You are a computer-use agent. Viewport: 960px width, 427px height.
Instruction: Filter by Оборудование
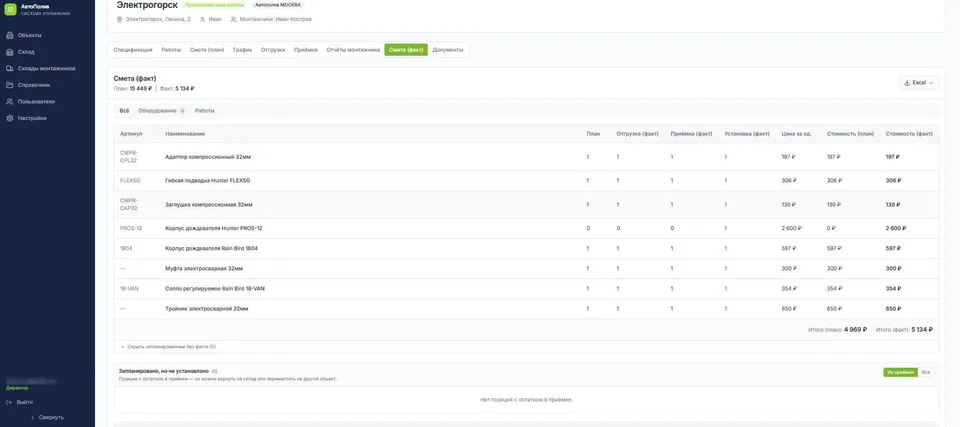click(x=162, y=111)
